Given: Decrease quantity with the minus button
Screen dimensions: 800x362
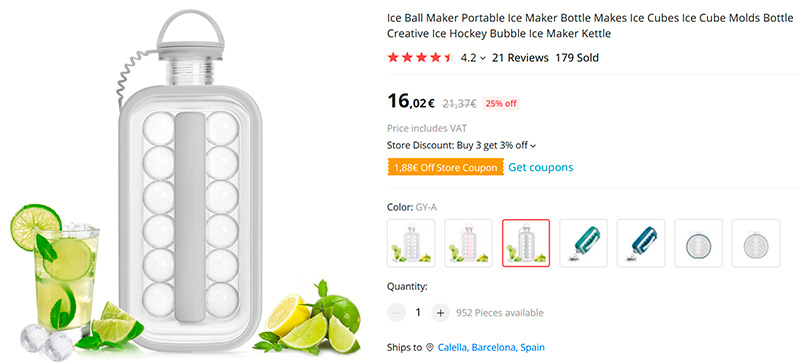Looking at the screenshot, I should pyautogui.click(x=396, y=313).
